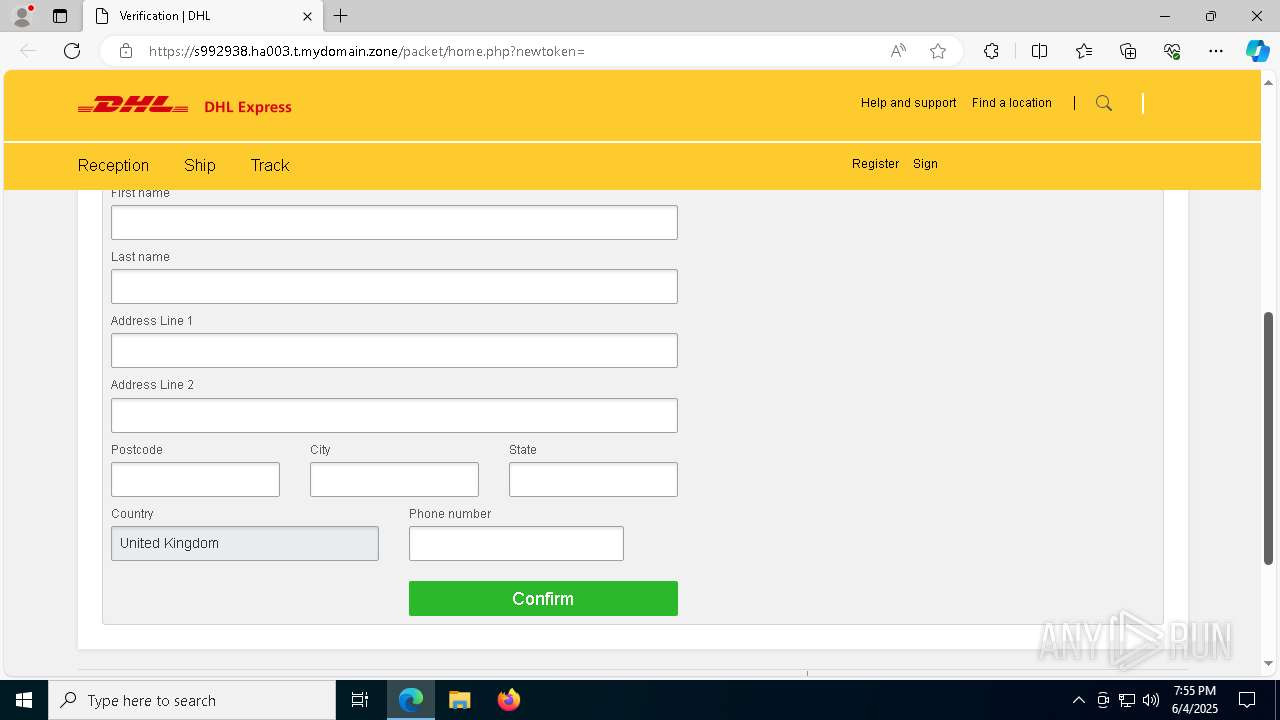
Task: Open Find a location link
Action: (x=1012, y=103)
